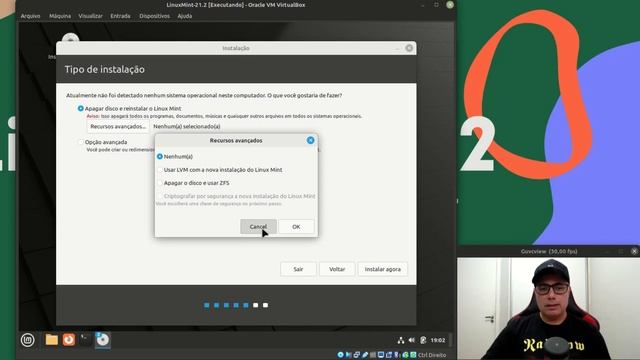The width and height of the screenshot is (640, 360).
Task: Open the network tray icon
Action: pos(401,340)
